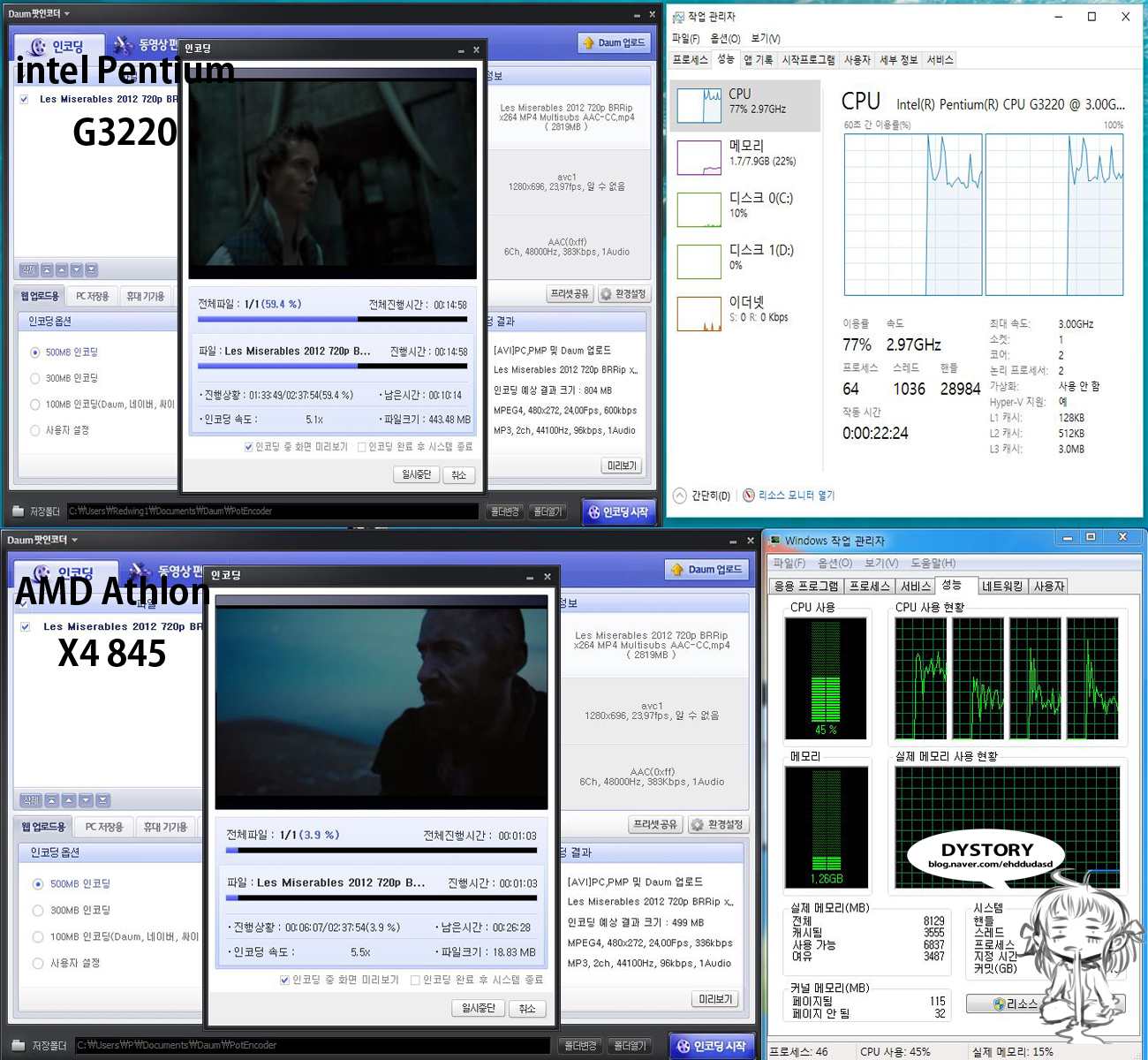Viewport: 1148px width, 1060px height.
Task: Open 도움말(H) menu in Windows 작업 관리자
Action: click(933, 564)
